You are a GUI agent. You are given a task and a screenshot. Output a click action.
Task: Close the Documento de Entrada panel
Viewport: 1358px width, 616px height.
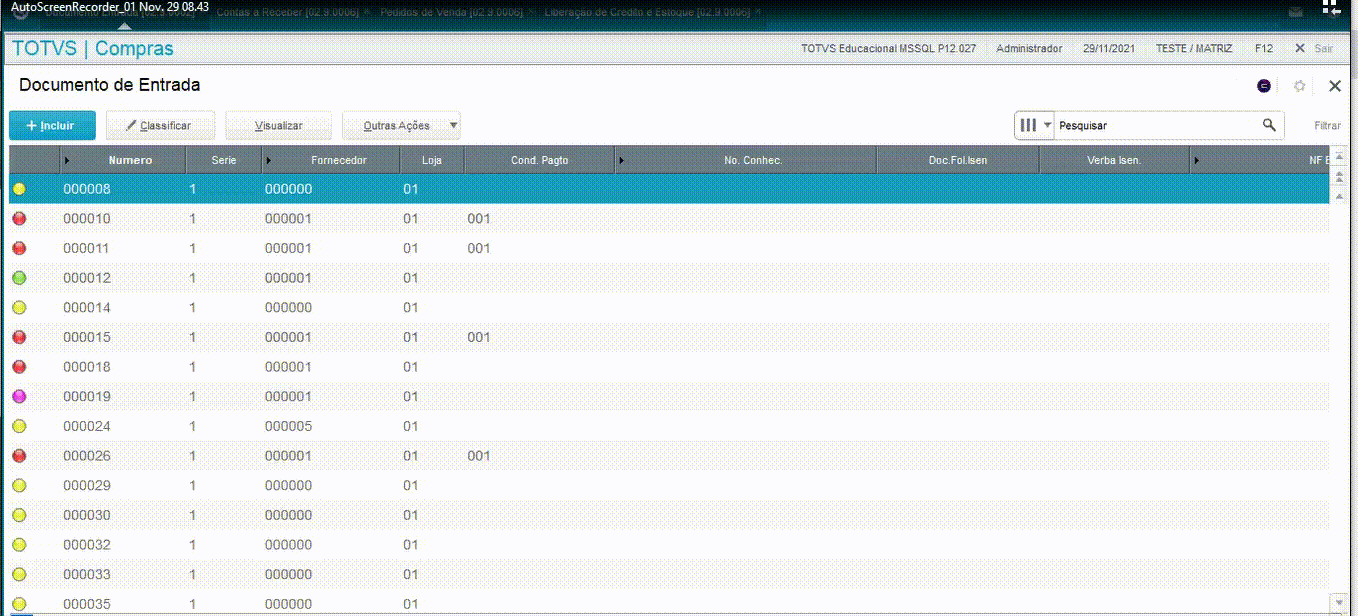point(1335,86)
